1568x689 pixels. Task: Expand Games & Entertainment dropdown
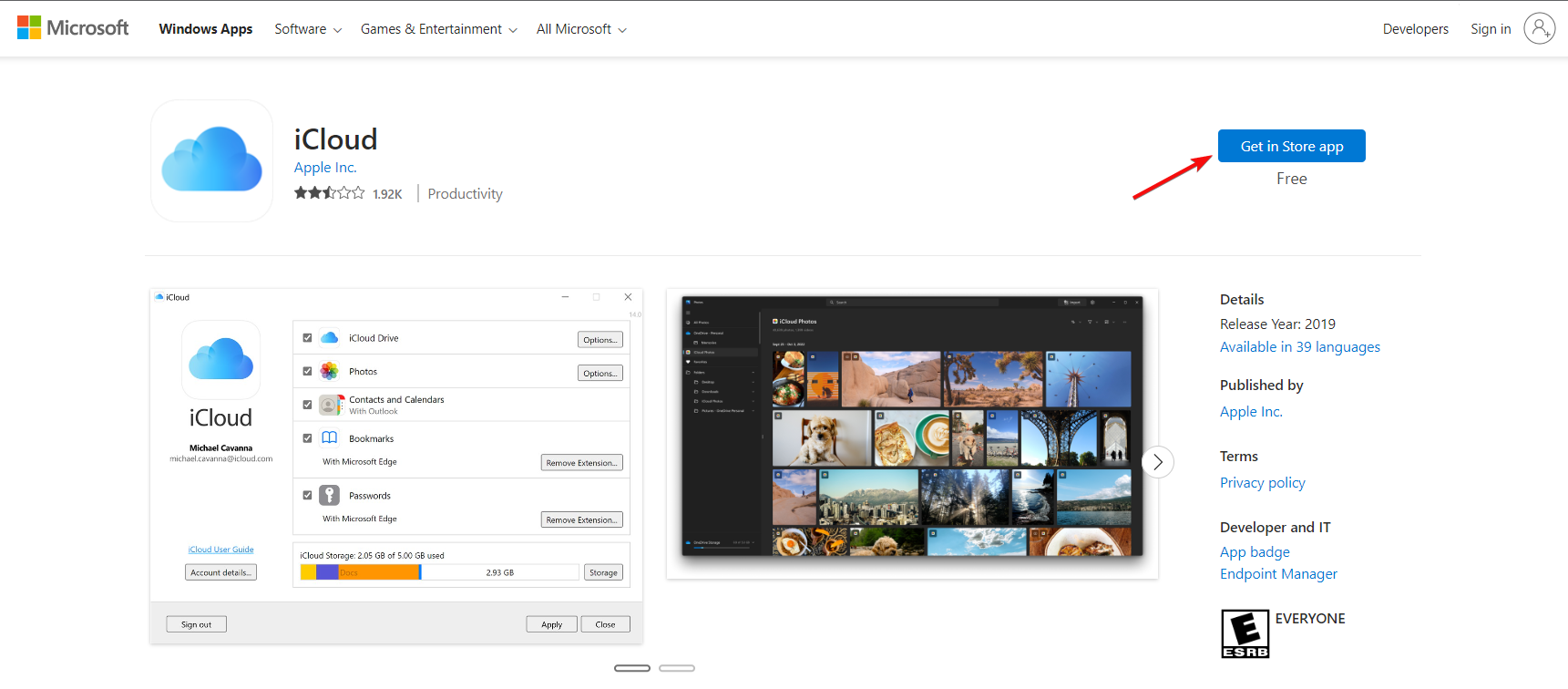tap(439, 29)
